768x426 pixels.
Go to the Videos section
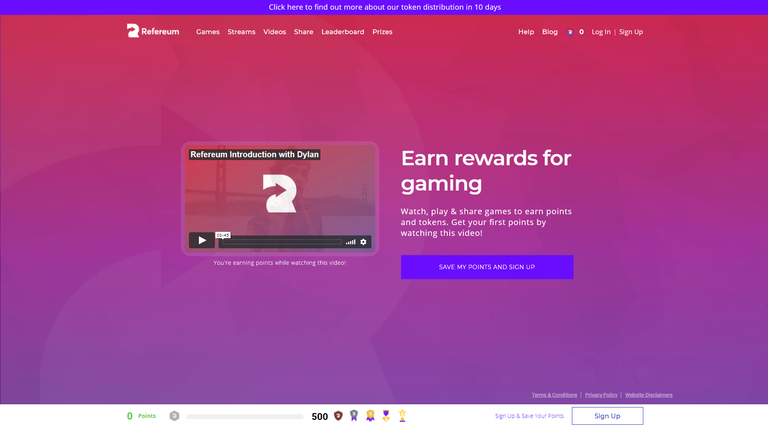click(274, 32)
